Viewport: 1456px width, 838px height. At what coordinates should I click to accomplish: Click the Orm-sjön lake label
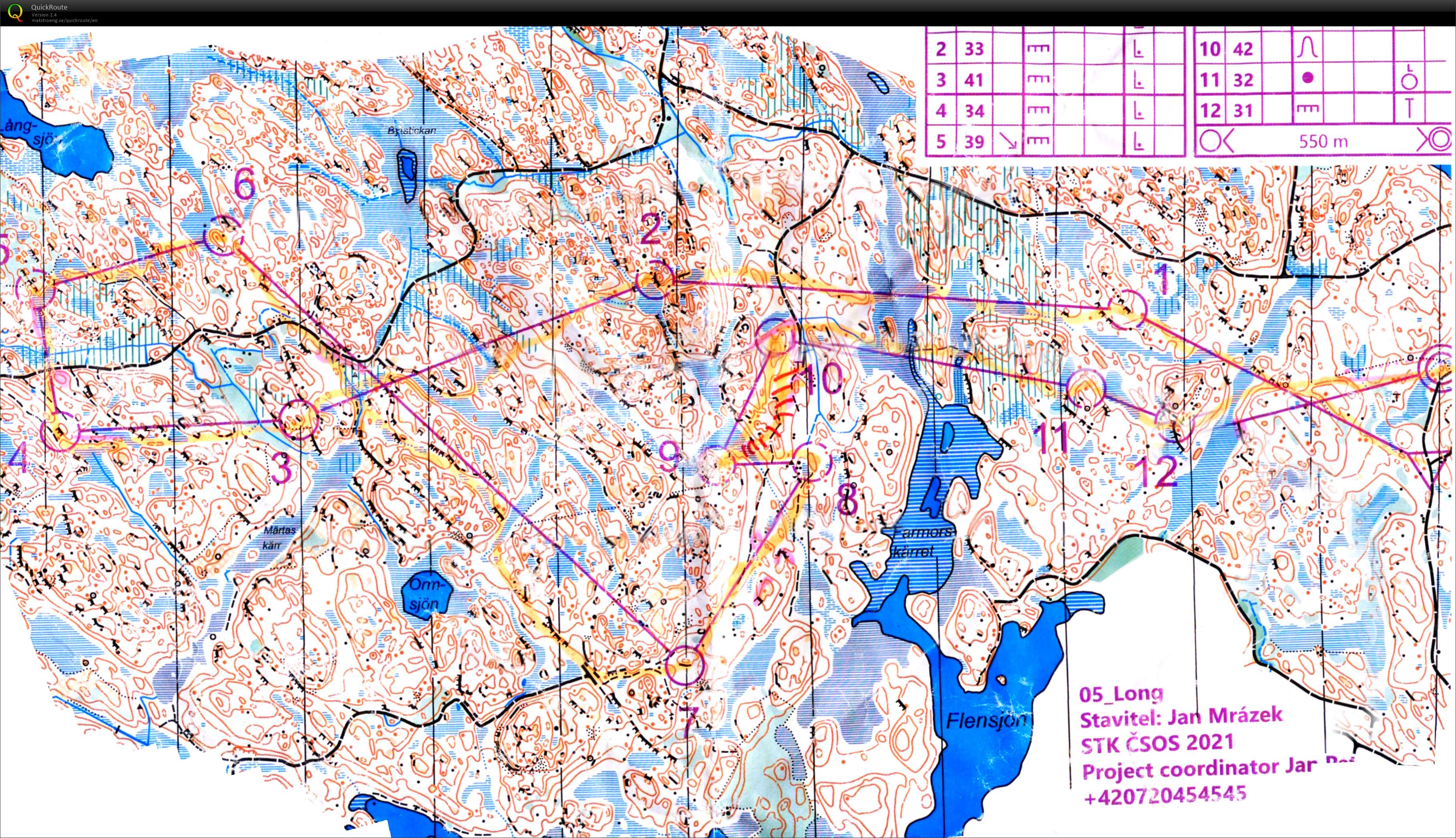pyautogui.click(x=427, y=595)
